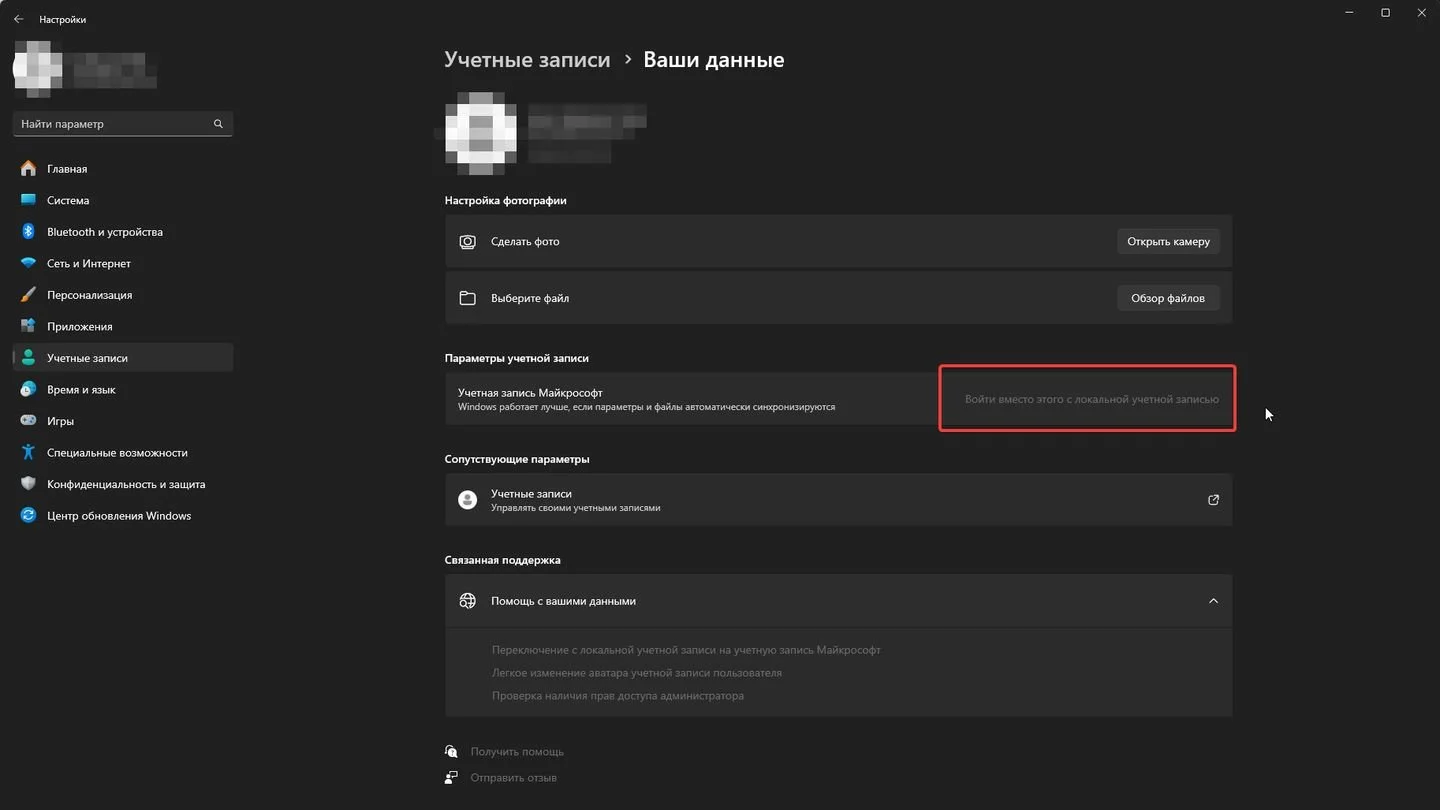The image size is (1440, 810).
Task: Click the Время и язык globe-clock icon
Action: coord(28,389)
